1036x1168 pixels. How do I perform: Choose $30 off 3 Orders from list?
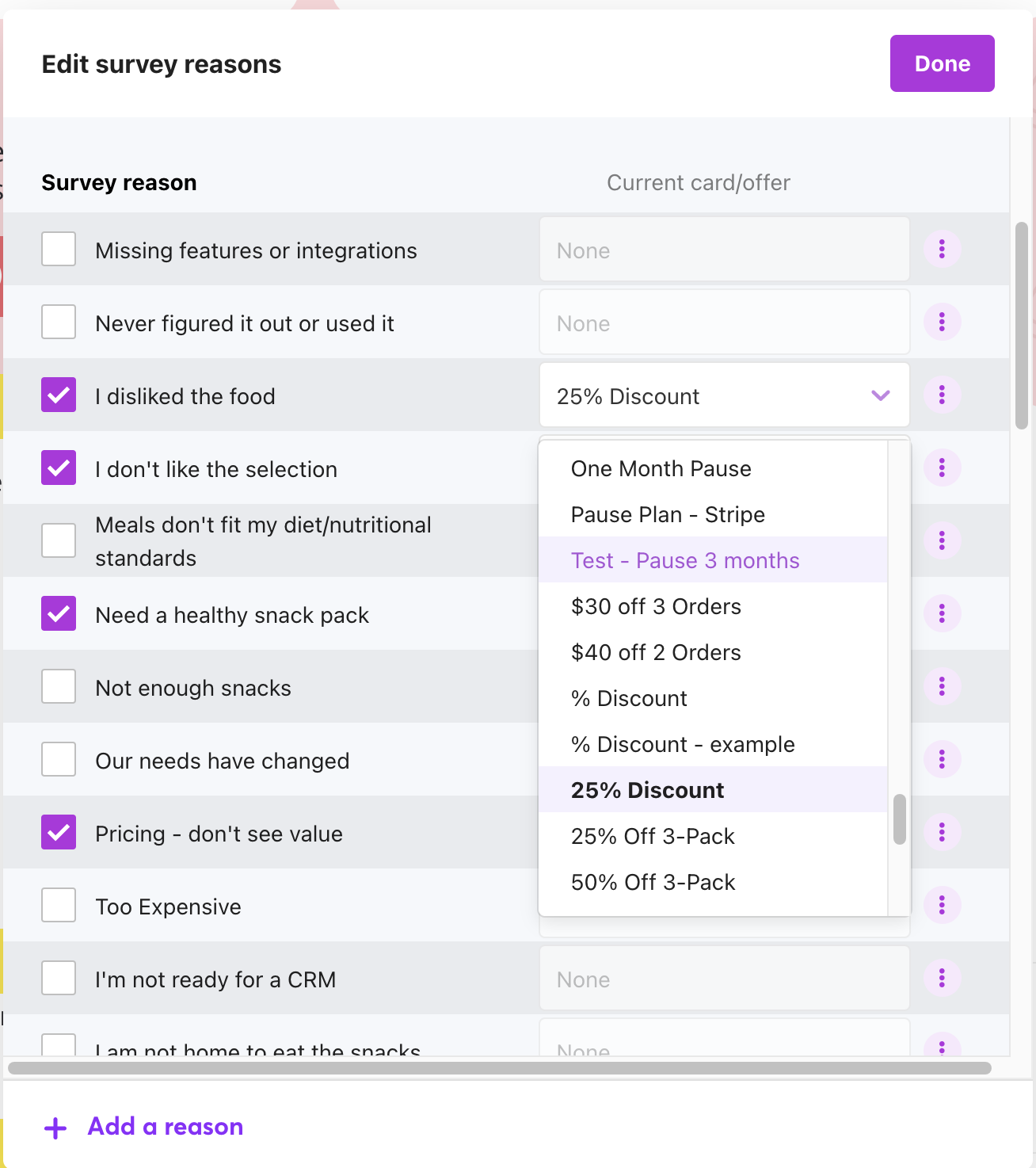(x=656, y=606)
